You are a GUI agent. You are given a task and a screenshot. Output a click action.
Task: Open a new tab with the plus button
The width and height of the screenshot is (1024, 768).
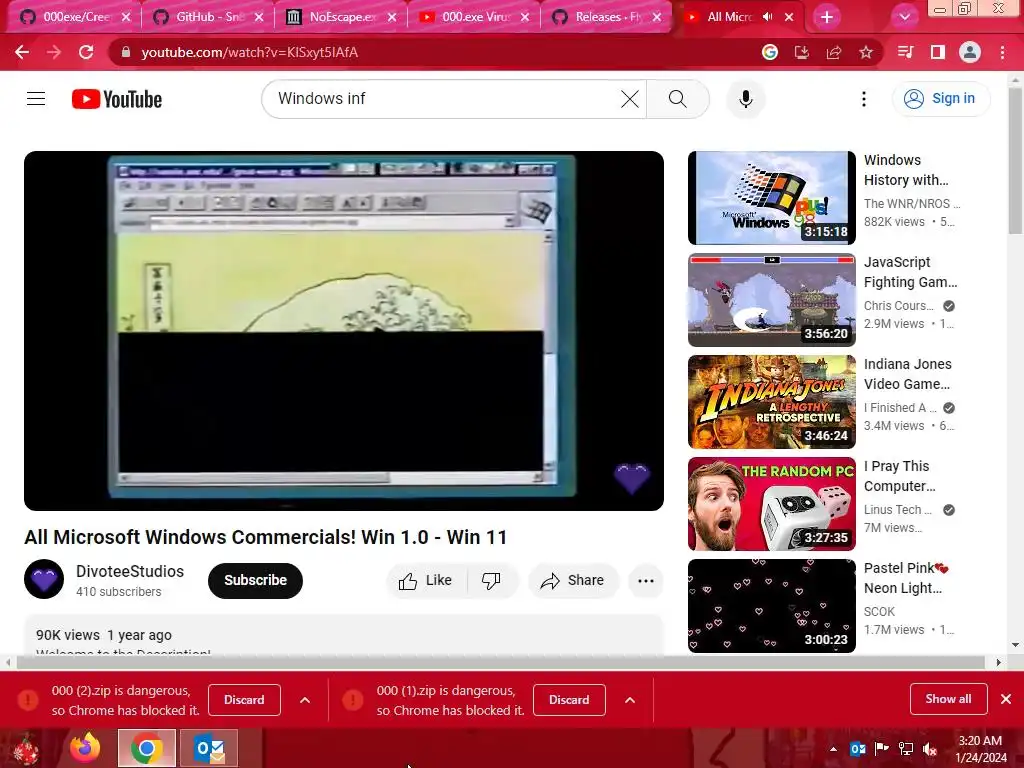(x=827, y=17)
